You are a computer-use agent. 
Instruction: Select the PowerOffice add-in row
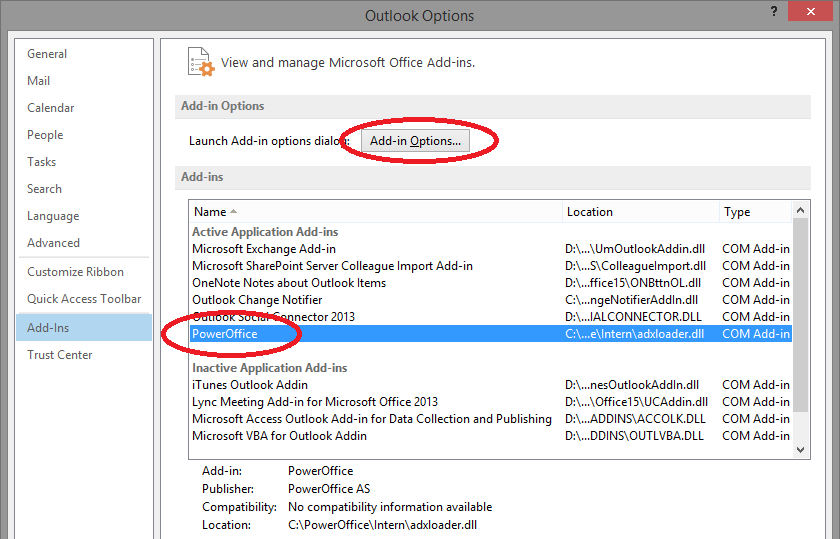tap(490, 334)
